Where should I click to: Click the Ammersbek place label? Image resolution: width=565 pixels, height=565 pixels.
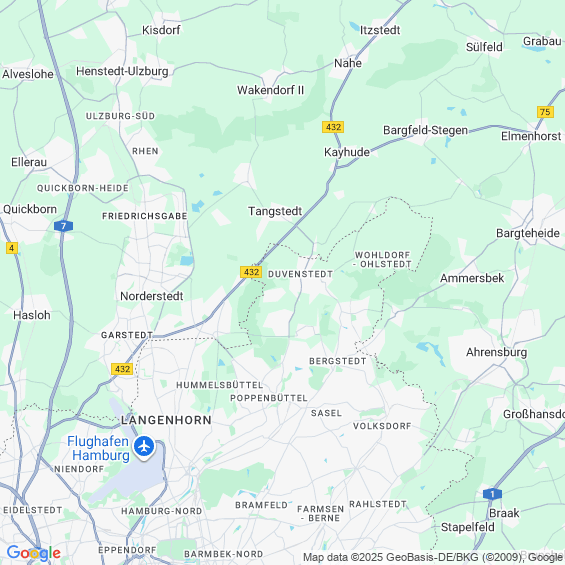tap(472, 278)
